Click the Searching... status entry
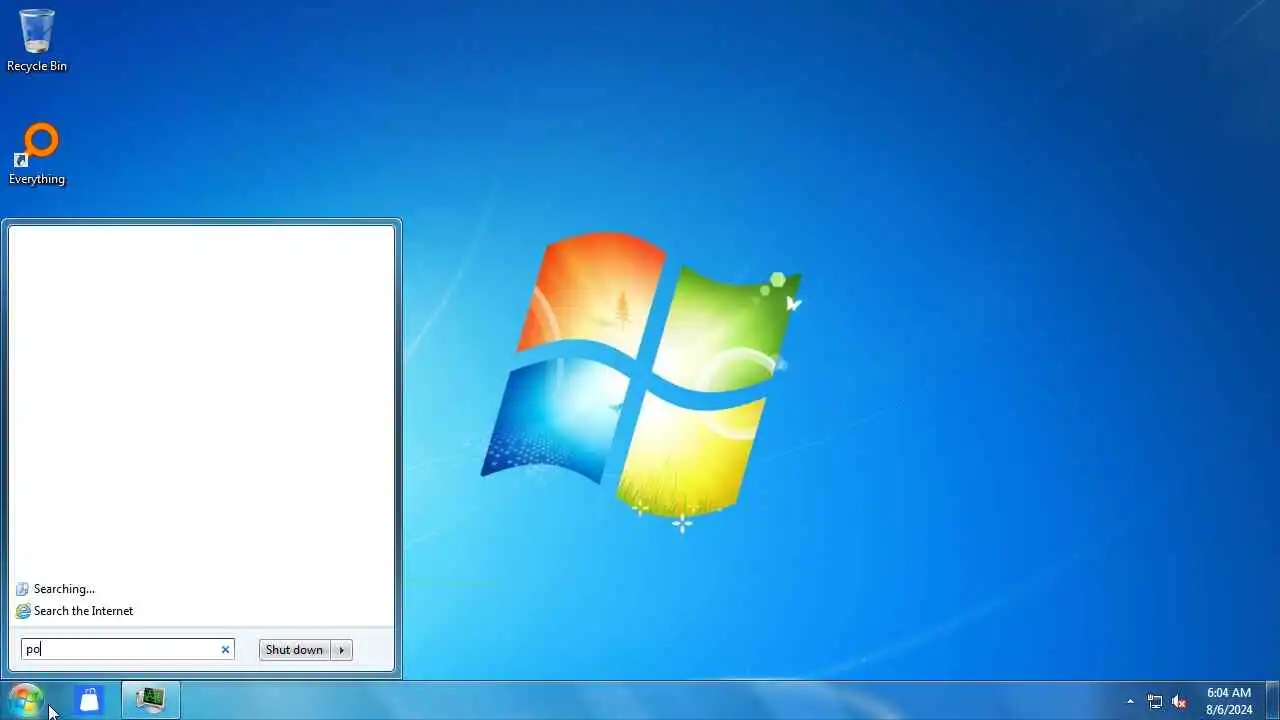Screen dimensions: 1280x720 [x=64, y=589]
